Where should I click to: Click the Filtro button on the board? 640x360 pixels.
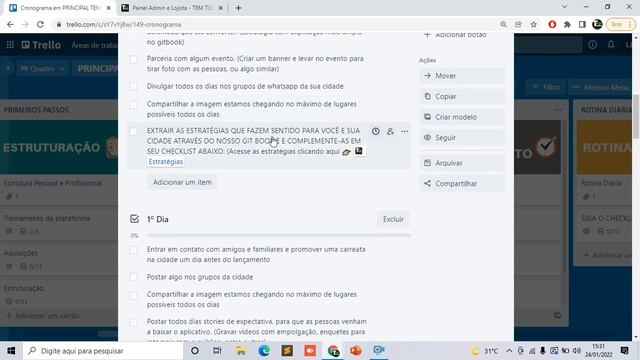point(546,87)
